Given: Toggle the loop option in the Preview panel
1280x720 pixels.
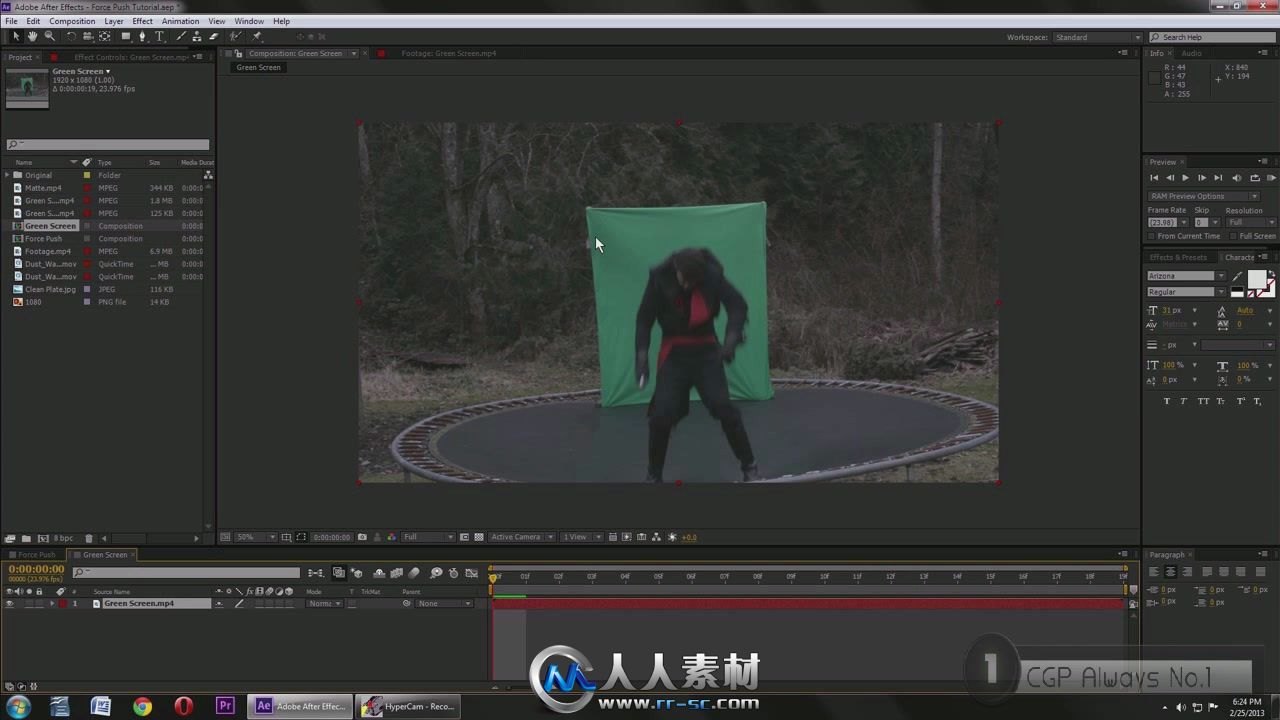Looking at the screenshot, I should [1255, 178].
